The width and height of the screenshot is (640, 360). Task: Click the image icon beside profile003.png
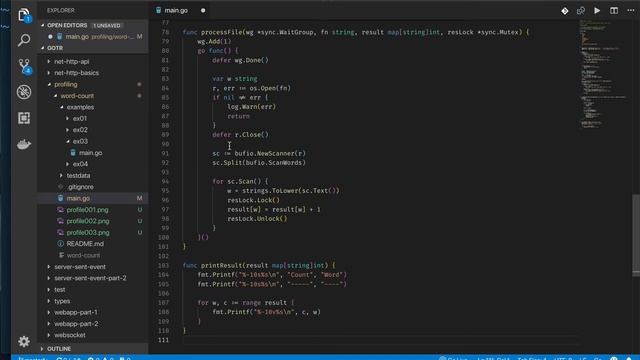[60, 232]
